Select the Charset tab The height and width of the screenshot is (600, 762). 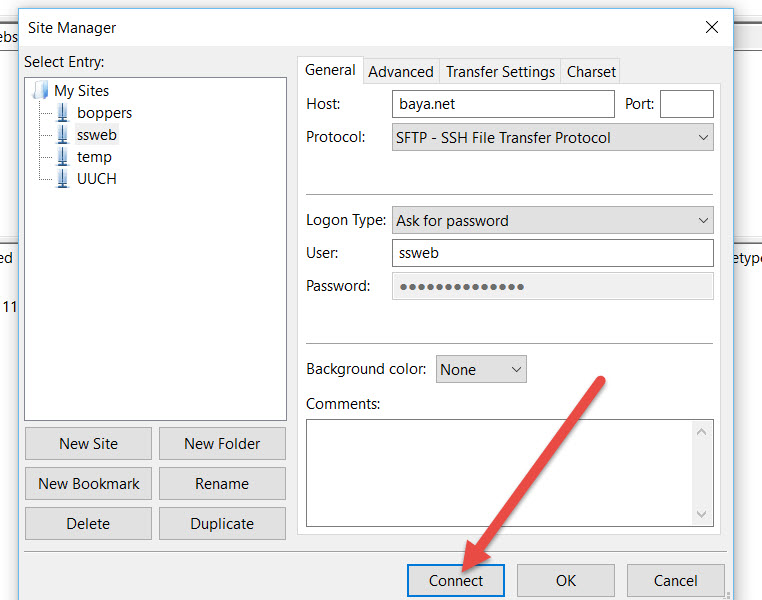[x=591, y=72]
